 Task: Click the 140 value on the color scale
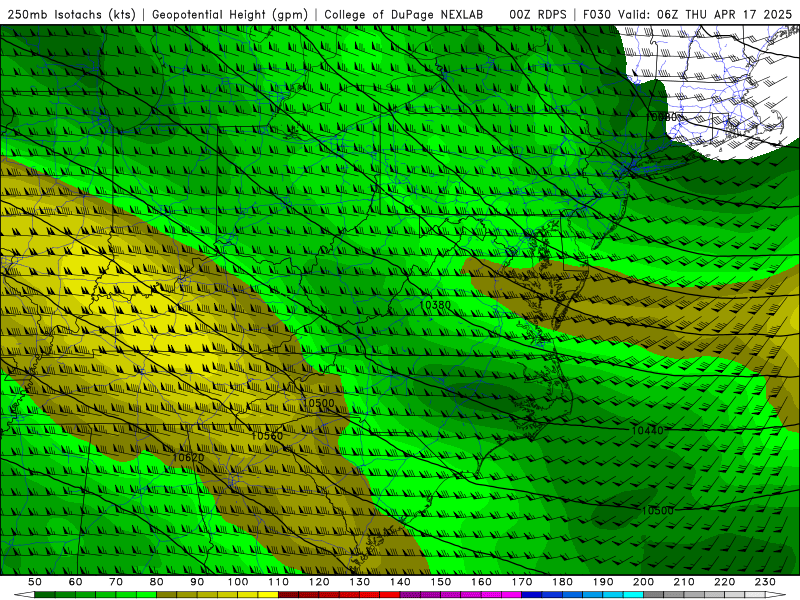[x=400, y=582]
